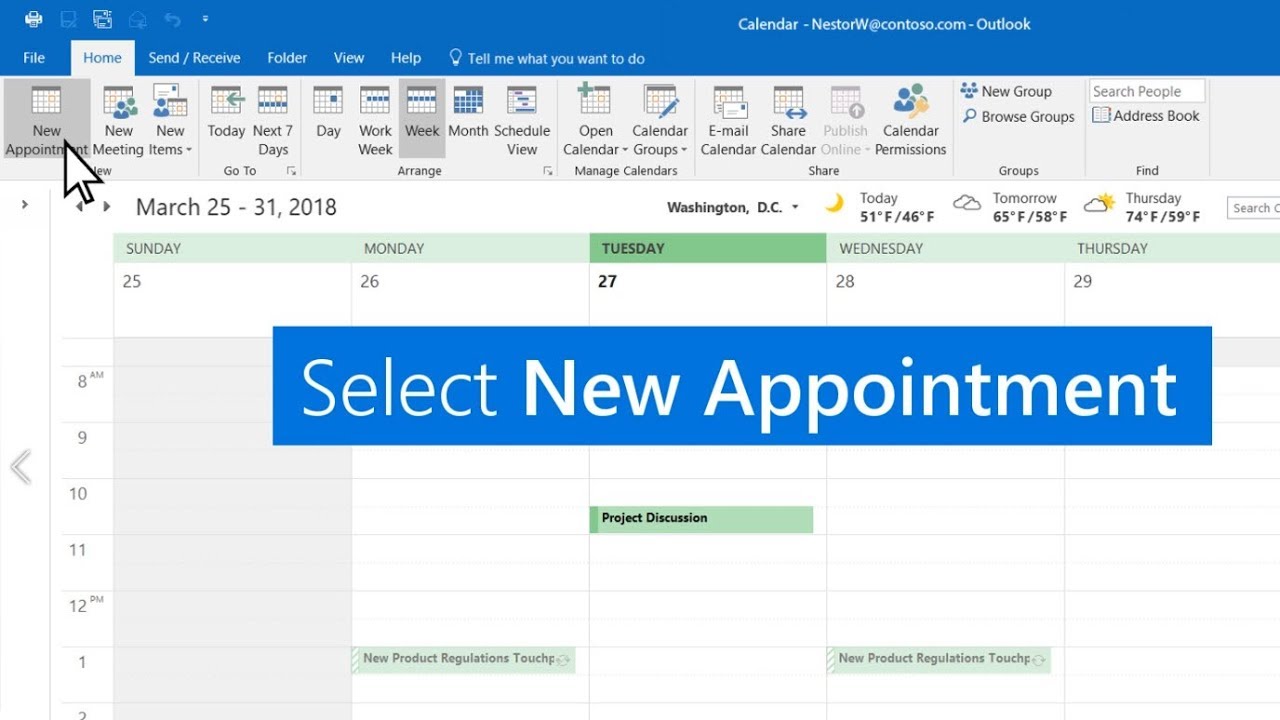Screen dimensions: 1280x720
Task: Click the Share Calendar icon
Action: (789, 103)
